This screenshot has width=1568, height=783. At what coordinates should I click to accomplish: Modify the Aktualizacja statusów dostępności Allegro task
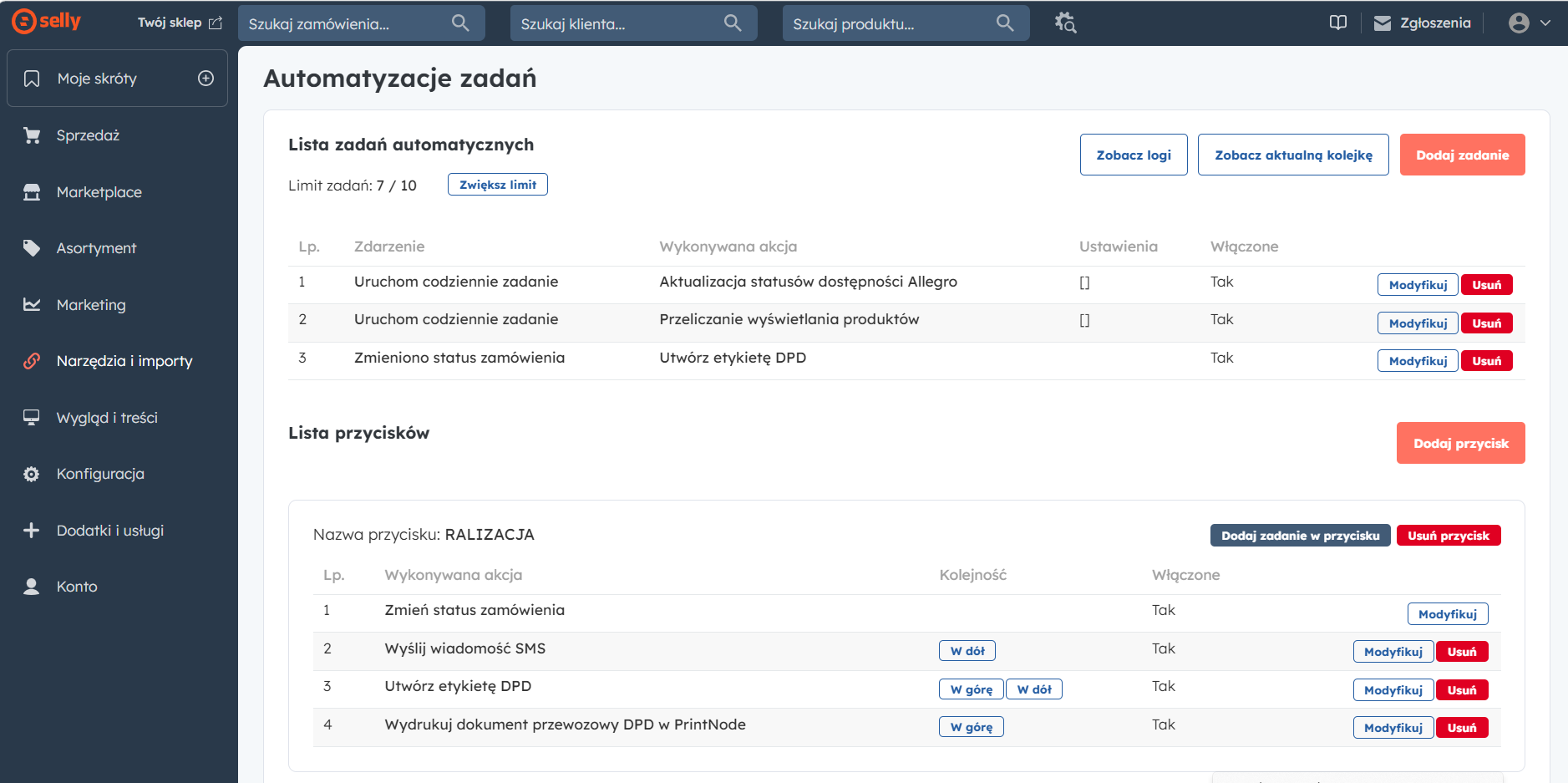1418,285
